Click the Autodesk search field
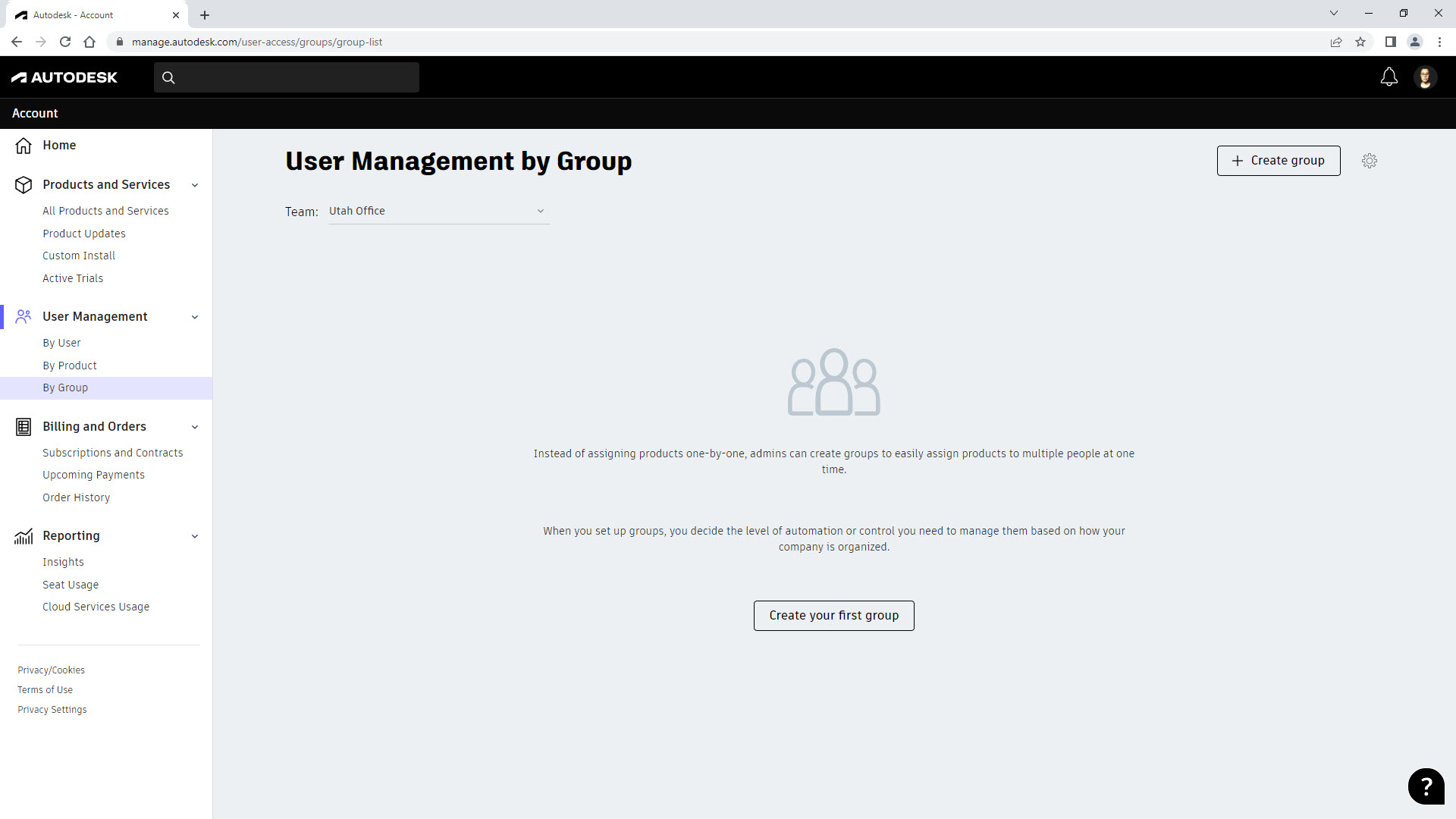The height and width of the screenshot is (819, 1456). [x=287, y=77]
